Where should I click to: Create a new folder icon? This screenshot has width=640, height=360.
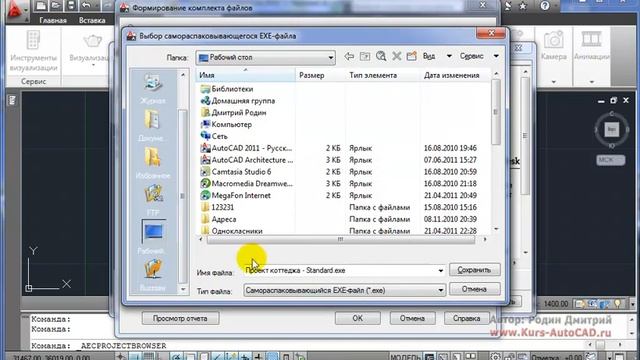[411, 56]
